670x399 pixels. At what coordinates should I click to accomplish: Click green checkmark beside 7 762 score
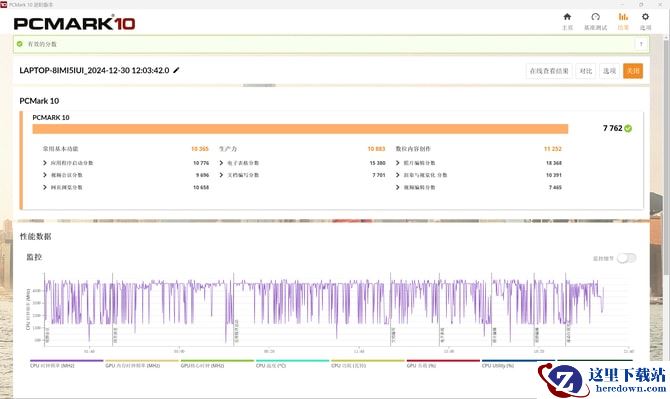click(628, 128)
